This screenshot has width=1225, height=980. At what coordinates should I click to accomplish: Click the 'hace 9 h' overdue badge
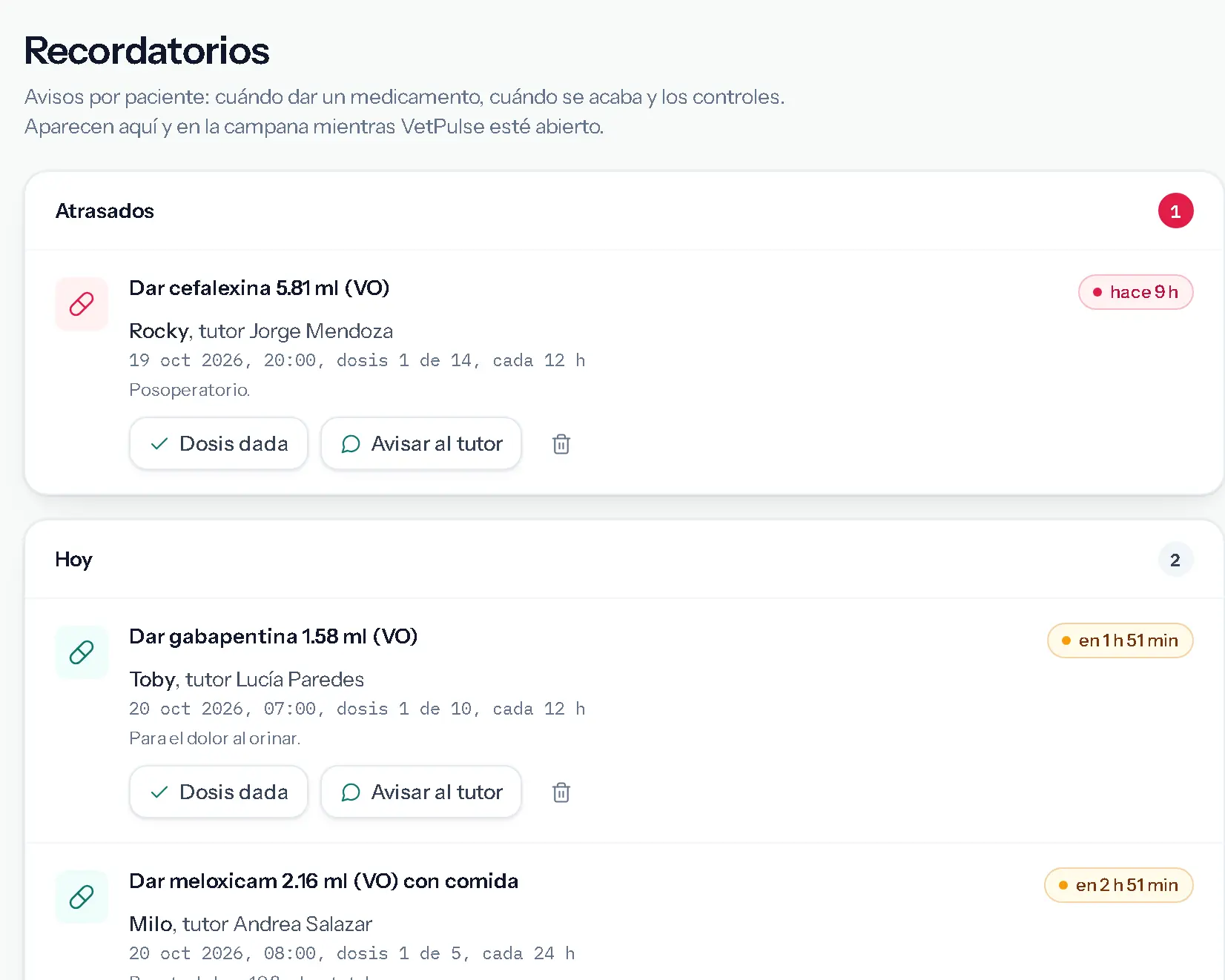pos(1135,292)
